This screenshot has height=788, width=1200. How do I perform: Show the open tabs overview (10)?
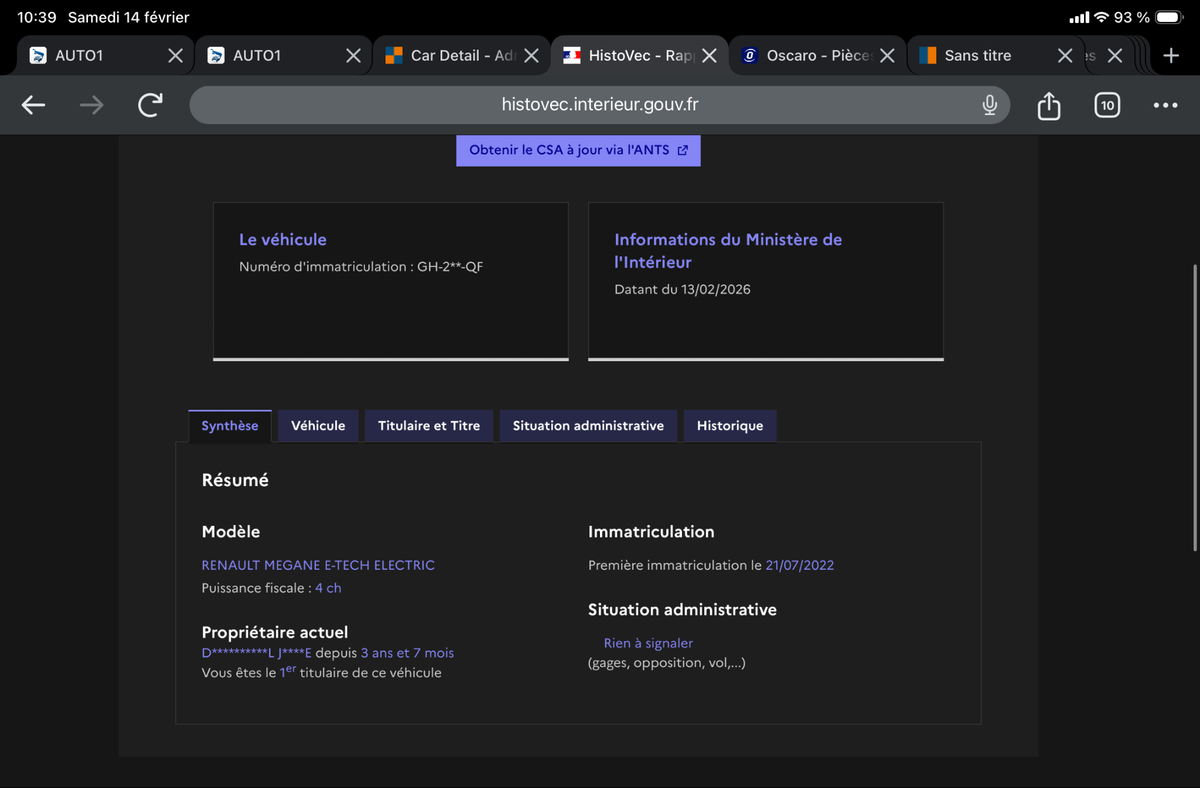click(1106, 105)
